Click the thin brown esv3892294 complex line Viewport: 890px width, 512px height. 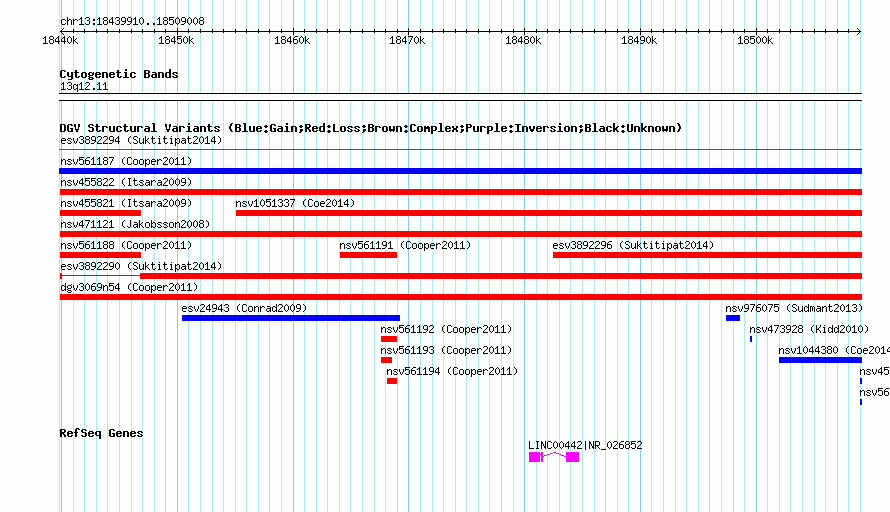coord(460,150)
